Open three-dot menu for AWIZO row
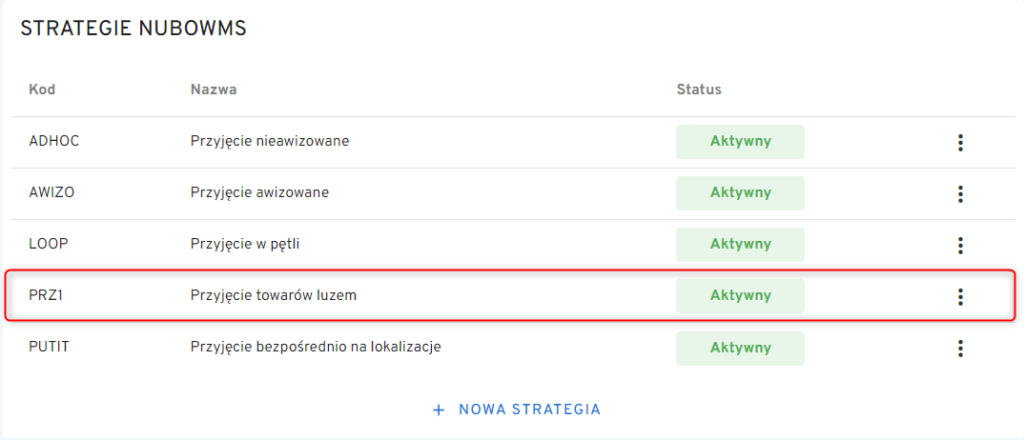Image resolution: width=1024 pixels, height=440 pixels. point(960,193)
